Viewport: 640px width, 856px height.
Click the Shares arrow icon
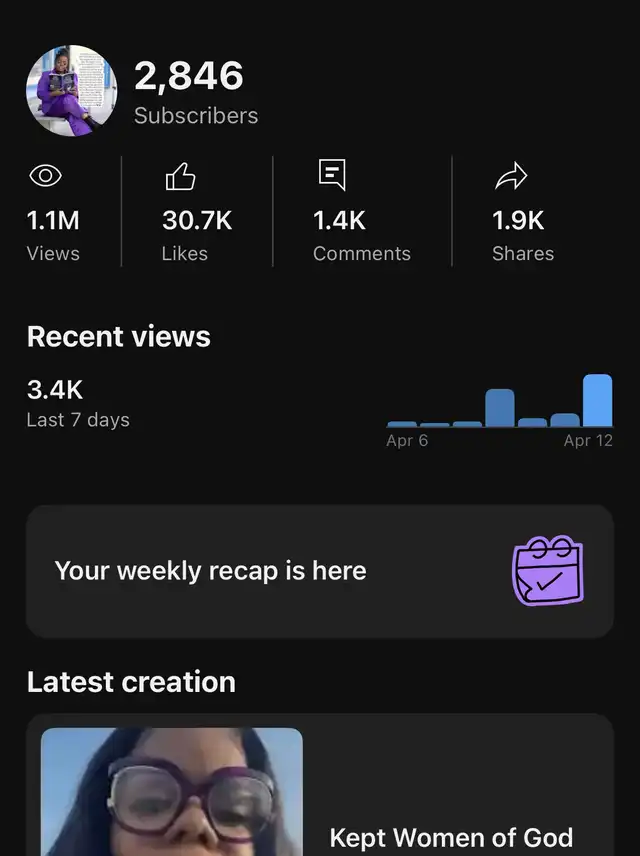point(510,177)
